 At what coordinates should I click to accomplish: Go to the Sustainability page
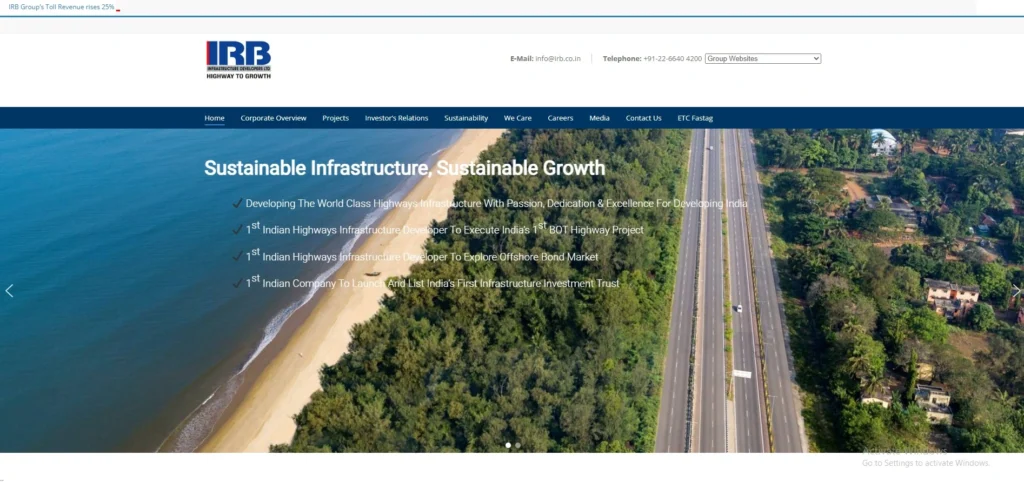click(x=466, y=118)
